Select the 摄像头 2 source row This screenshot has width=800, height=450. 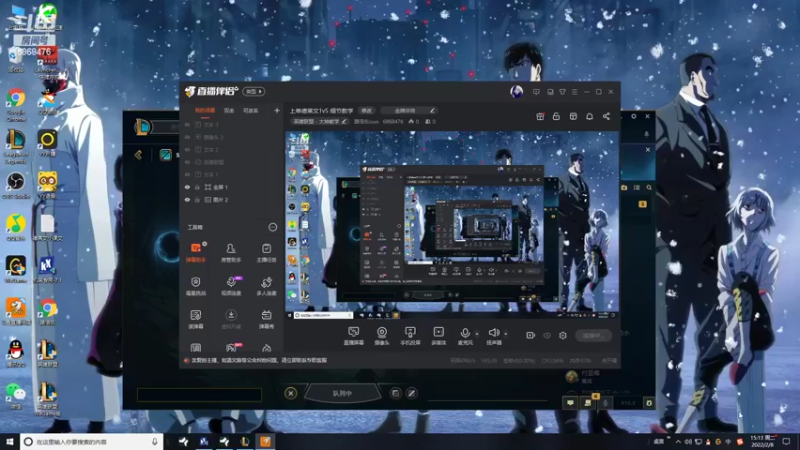233,137
